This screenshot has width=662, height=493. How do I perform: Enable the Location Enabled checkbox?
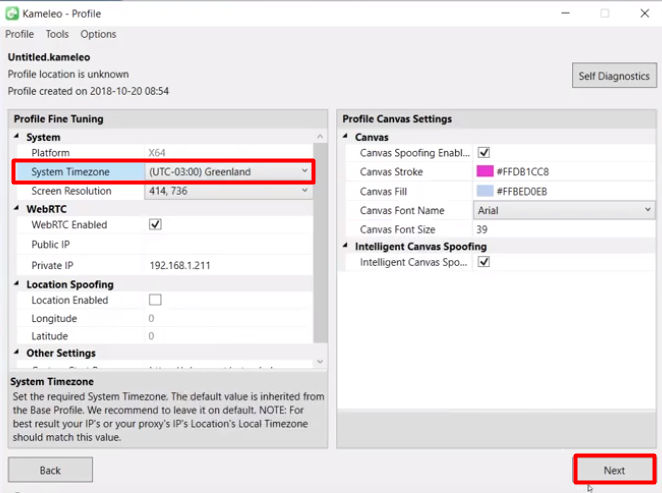pyautogui.click(x=155, y=300)
